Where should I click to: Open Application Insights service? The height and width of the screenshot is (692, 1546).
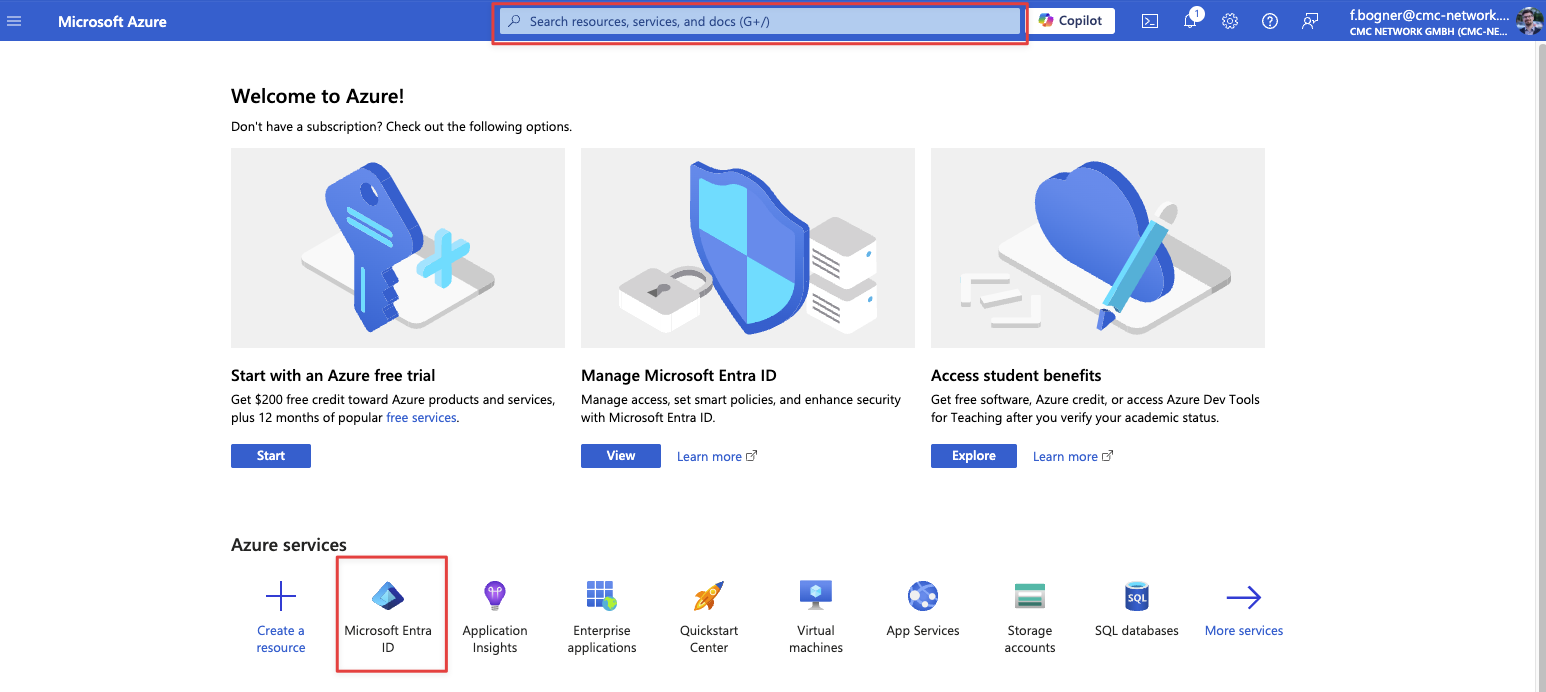point(494,616)
